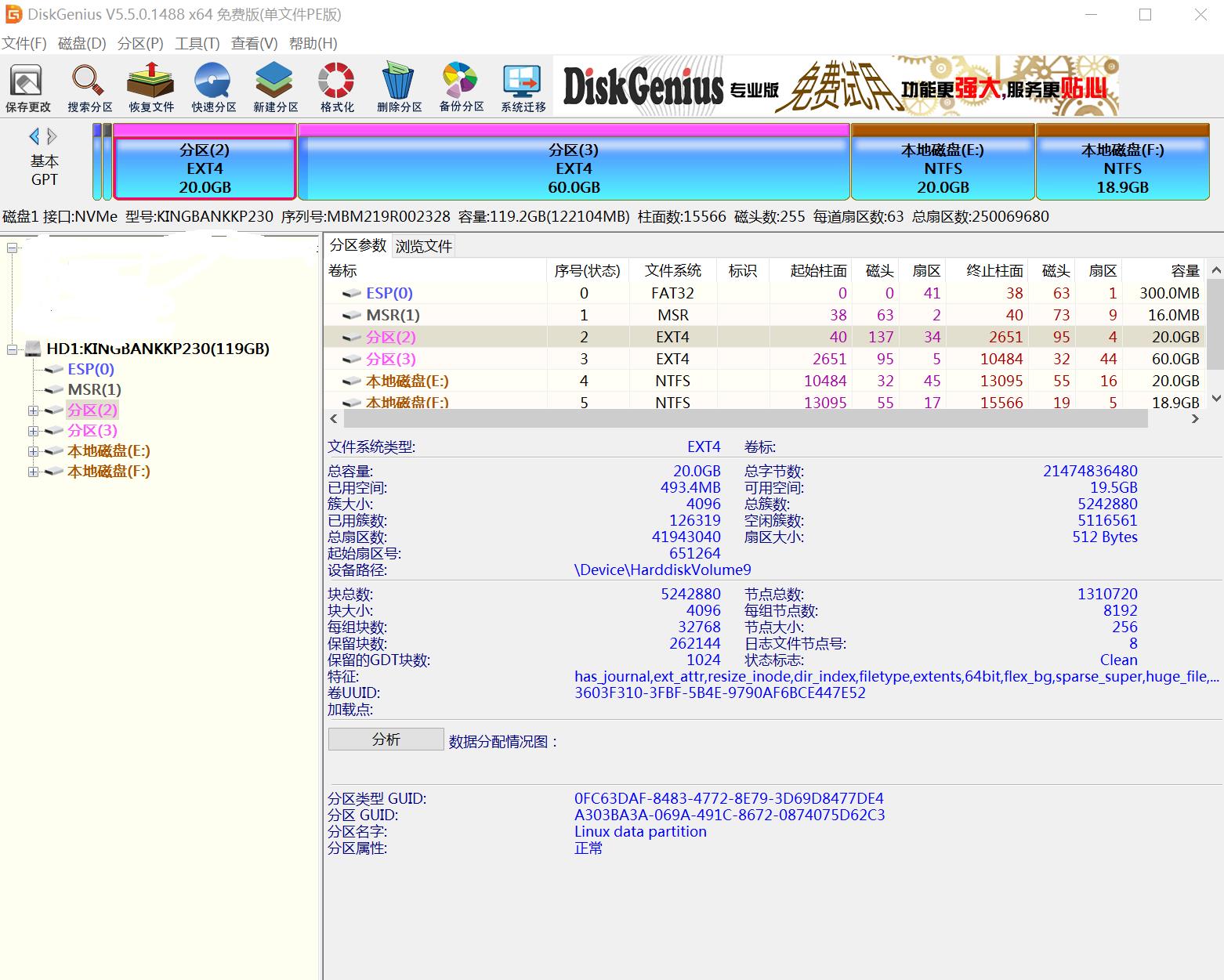Viewport: 1224px width, 980px height.
Task: Expand the 分区(2) tree node
Action: point(33,410)
